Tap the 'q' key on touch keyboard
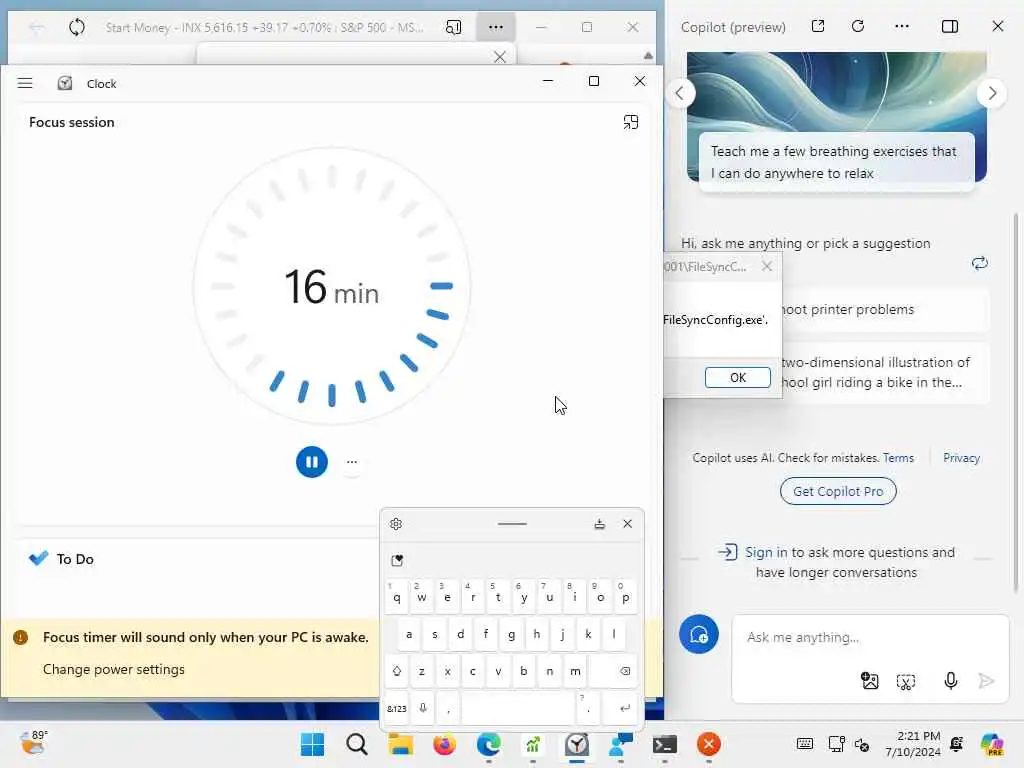The image size is (1024, 768). click(396, 597)
